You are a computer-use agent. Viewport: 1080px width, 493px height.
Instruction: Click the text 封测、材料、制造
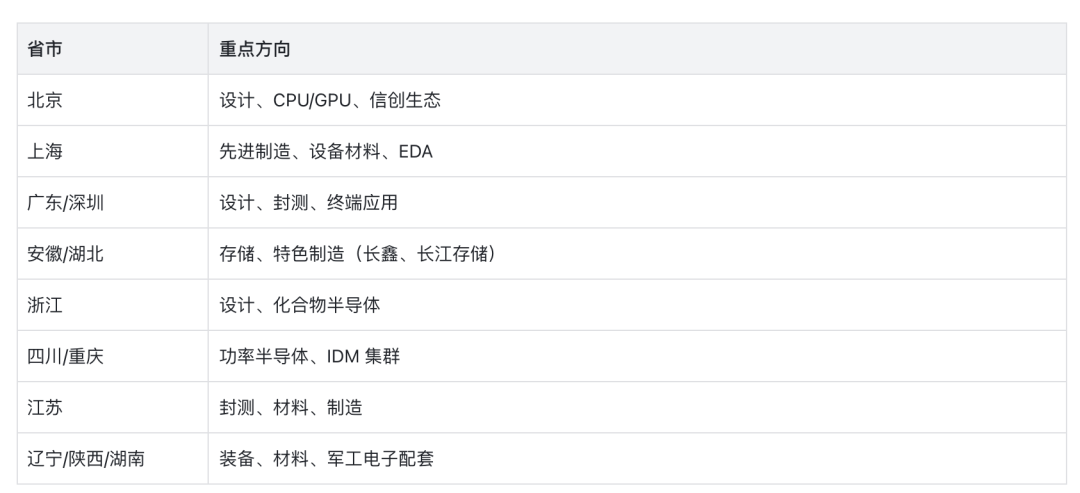(x=291, y=408)
